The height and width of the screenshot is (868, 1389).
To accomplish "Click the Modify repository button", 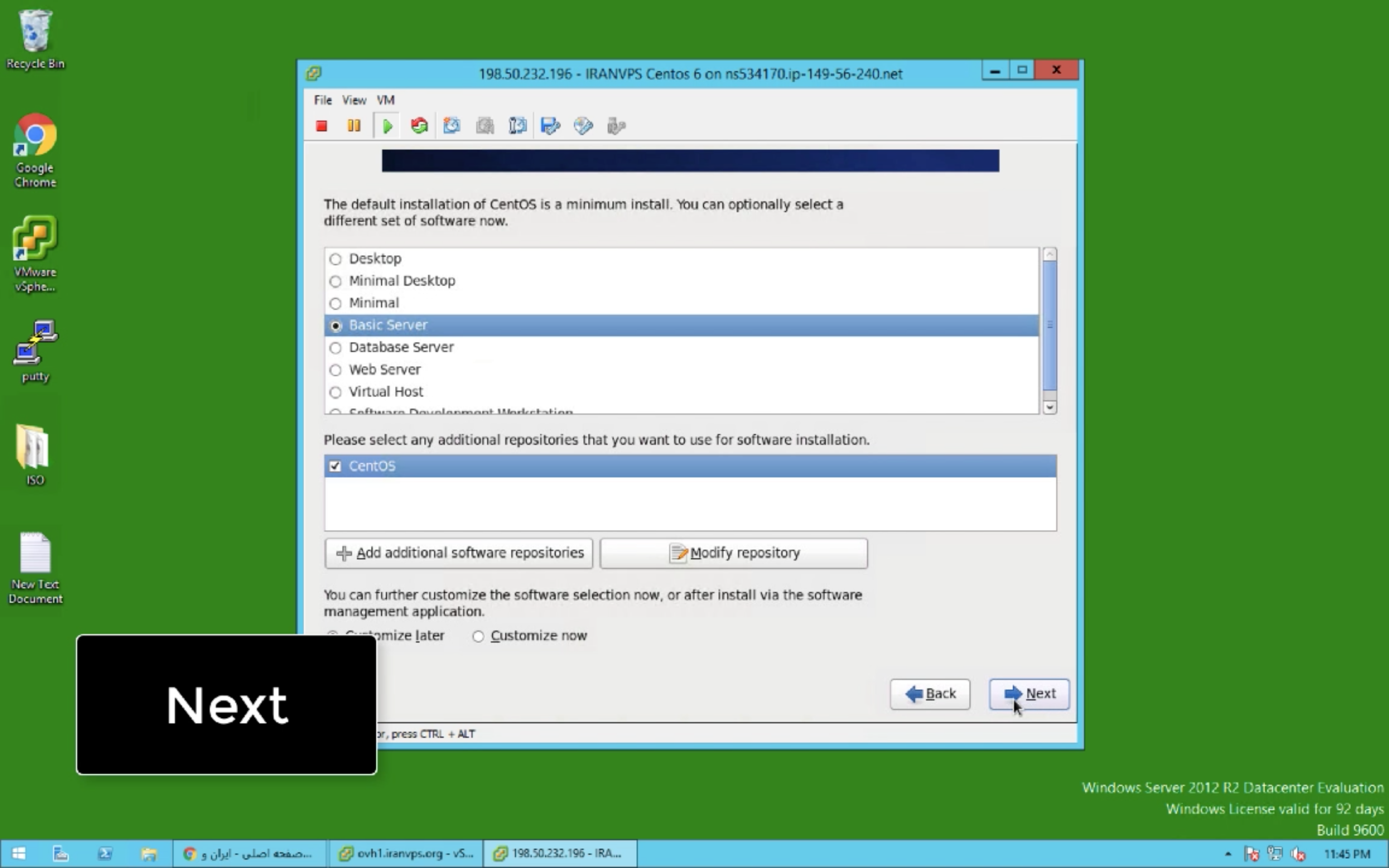I will click(x=734, y=553).
